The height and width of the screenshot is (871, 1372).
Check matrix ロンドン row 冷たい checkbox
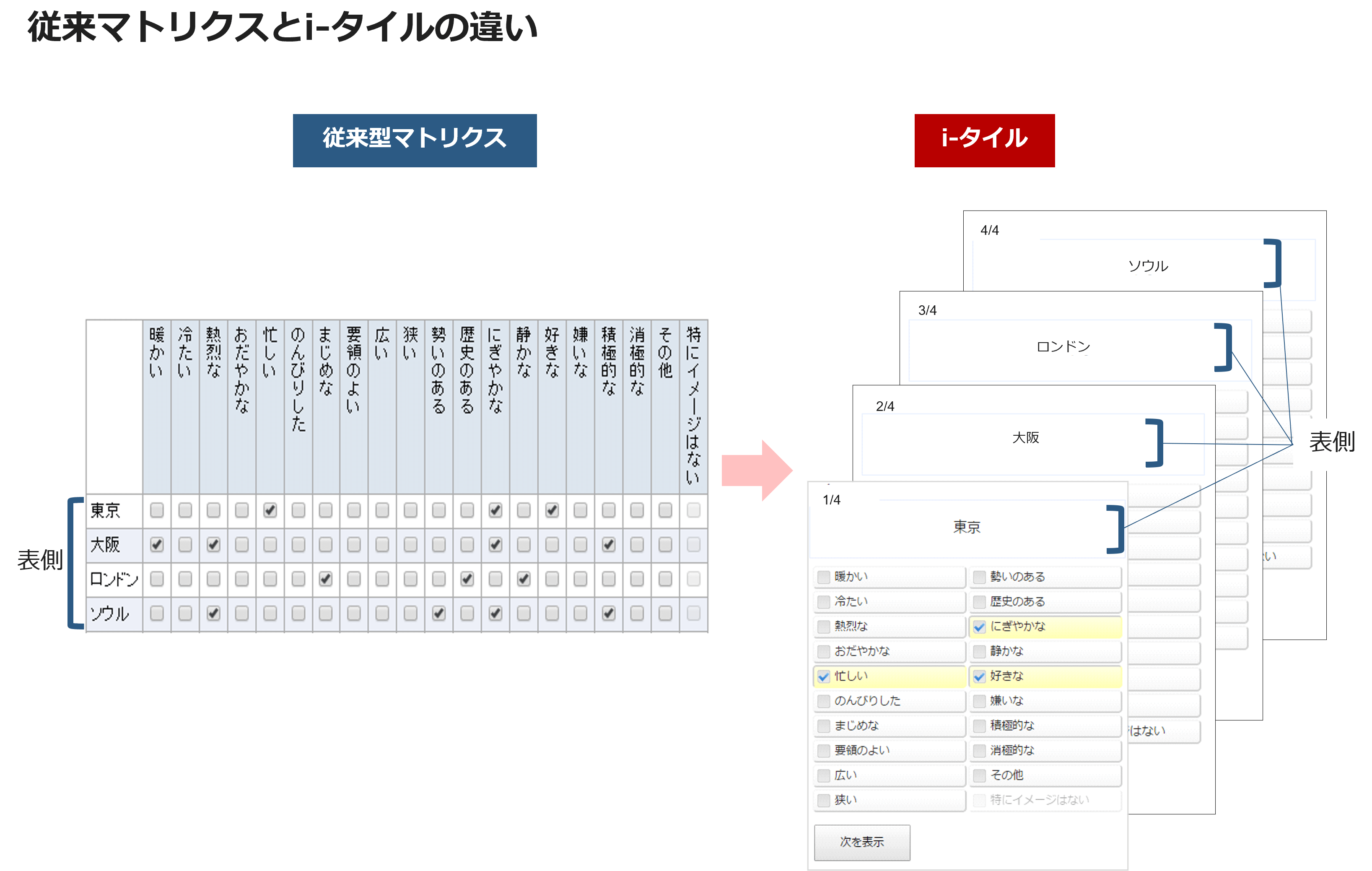pyautogui.click(x=184, y=579)
